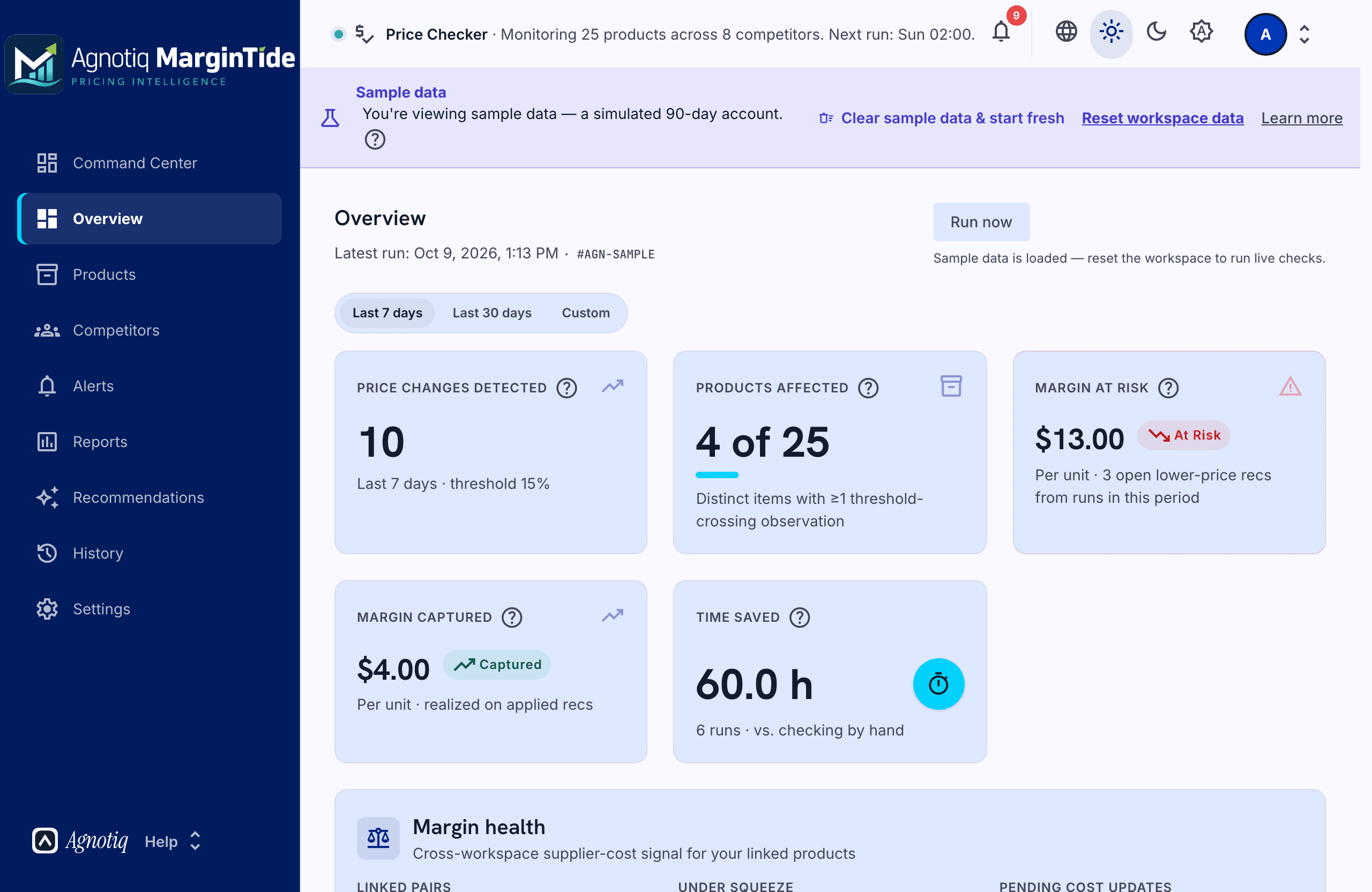Click the Reports chart icon
Image resolution: width=1372 pixels, height=892 pixels.
point(47,442)
